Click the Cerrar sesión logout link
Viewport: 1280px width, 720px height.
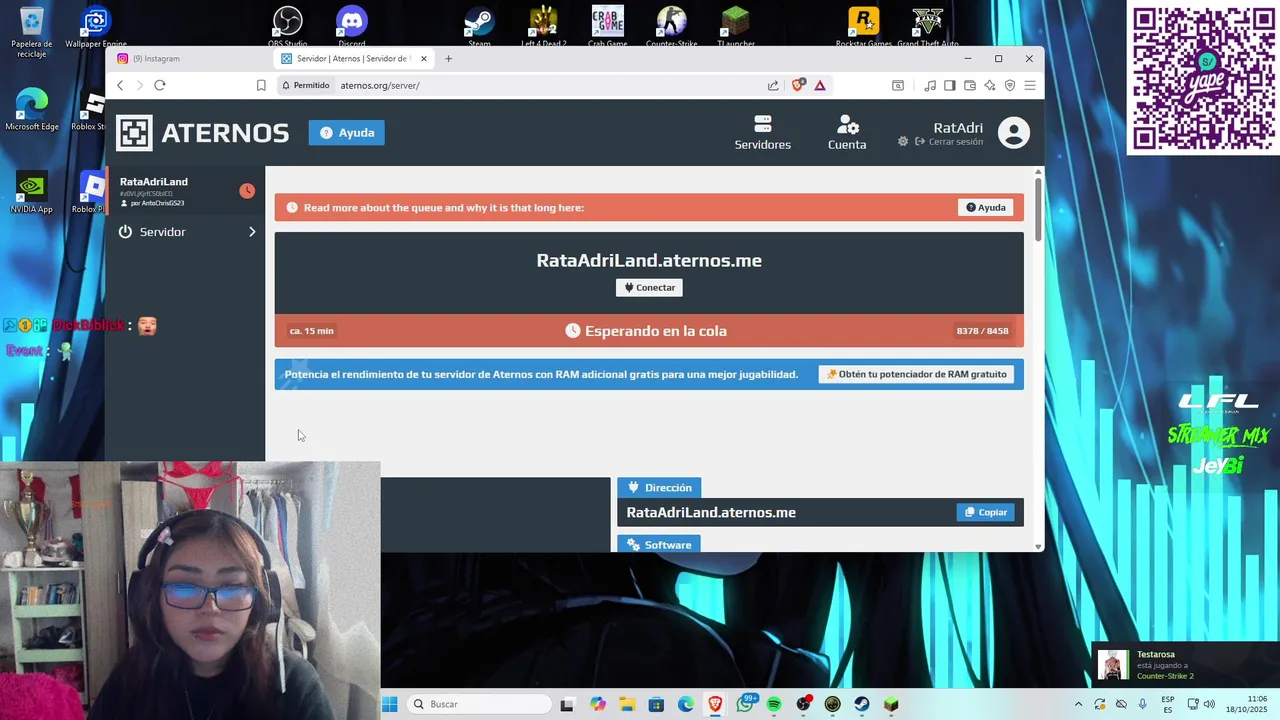[950, 142]
